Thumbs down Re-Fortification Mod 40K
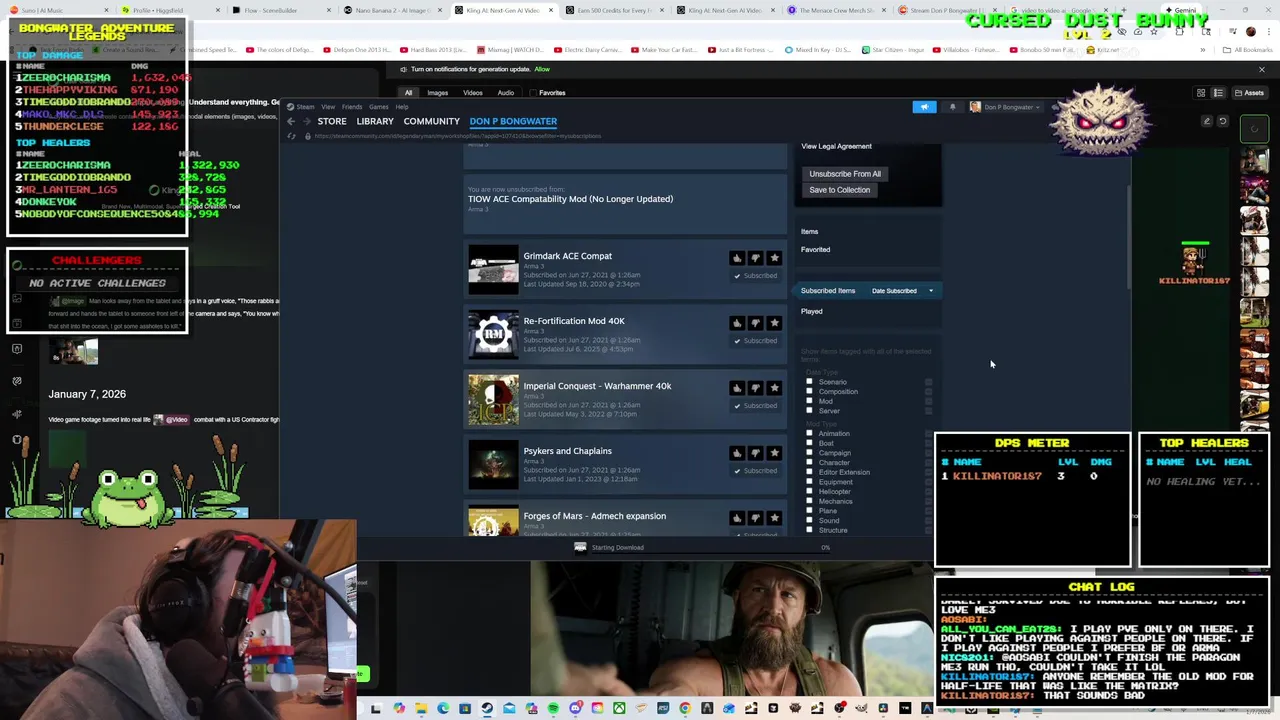Image resolution: width=1280 pixels, height=720 pixels. tap(756, 323)
